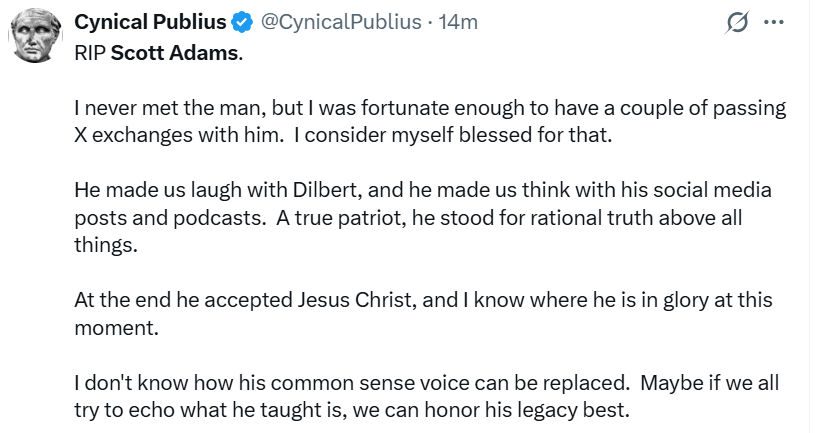Open the Cynical Publius display name link

click(151, 23)
